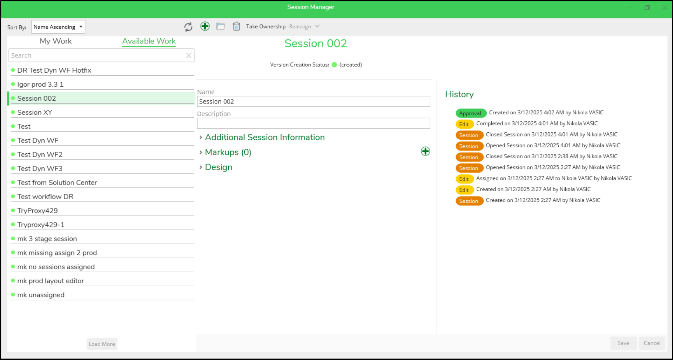673x360 pixels.
Task: Switch to the Available Work tab
Action: (x=149, y=41)
